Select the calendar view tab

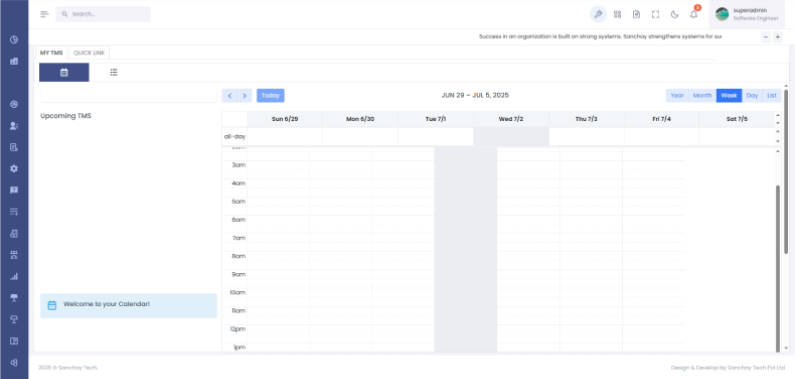64,72
